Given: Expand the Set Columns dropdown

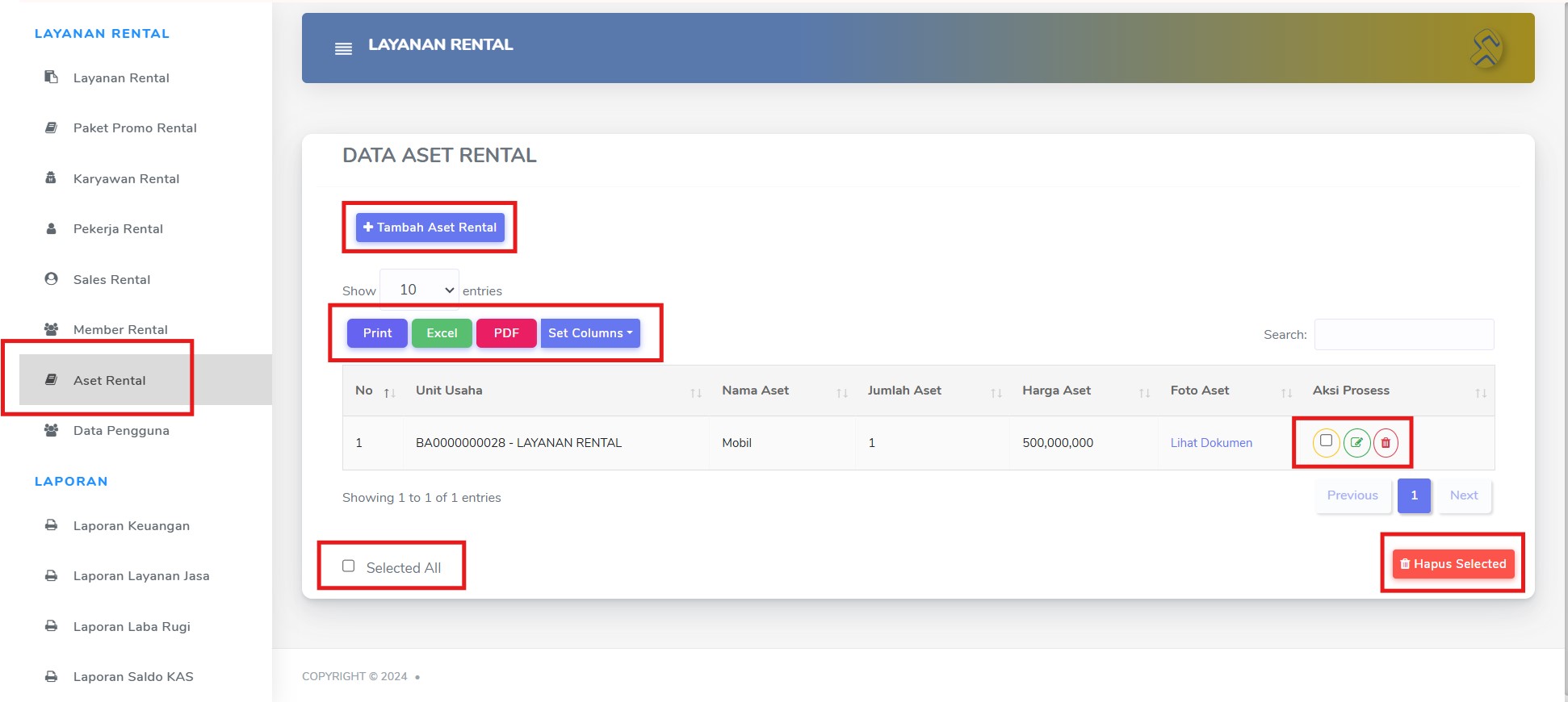Looking at the screenshot, I should (590, 332).
